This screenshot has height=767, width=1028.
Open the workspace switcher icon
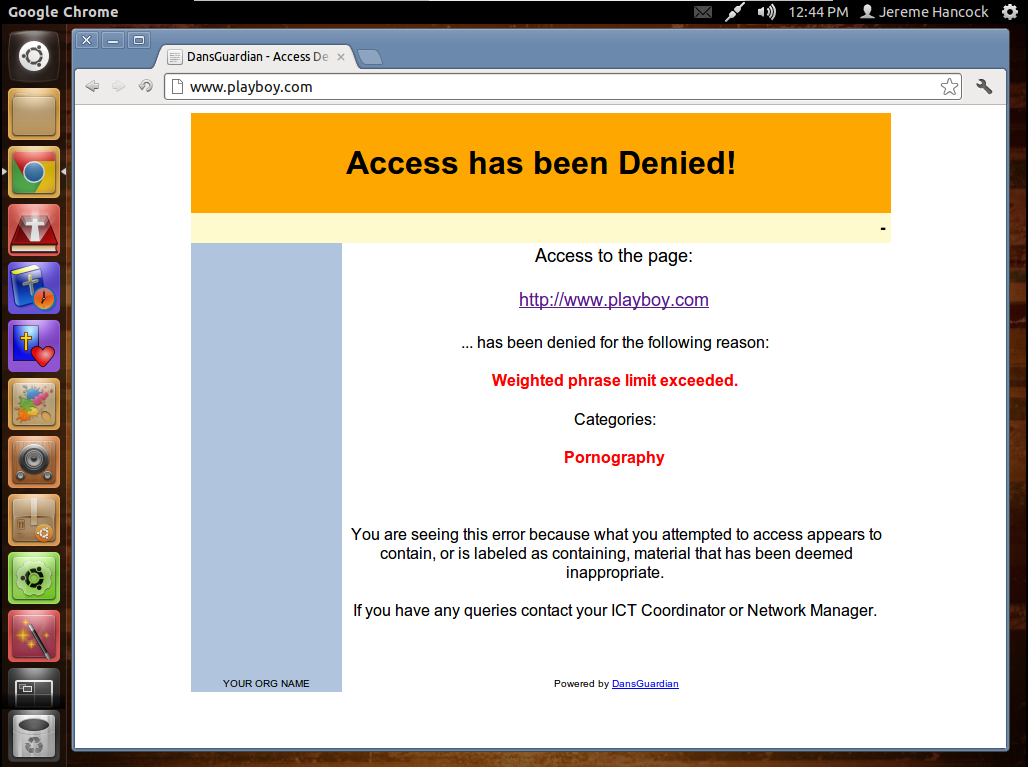tap(33, 688)
